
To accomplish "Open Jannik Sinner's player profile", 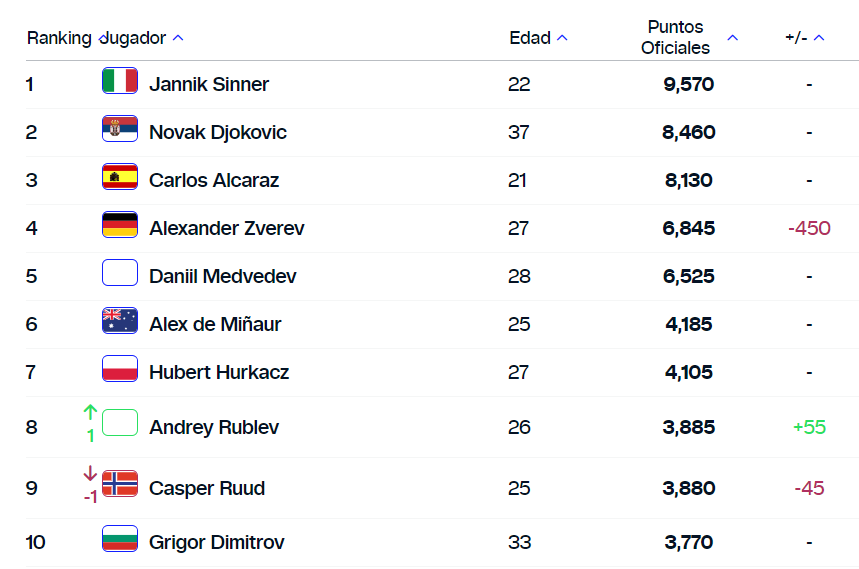I will pos(209,84).
